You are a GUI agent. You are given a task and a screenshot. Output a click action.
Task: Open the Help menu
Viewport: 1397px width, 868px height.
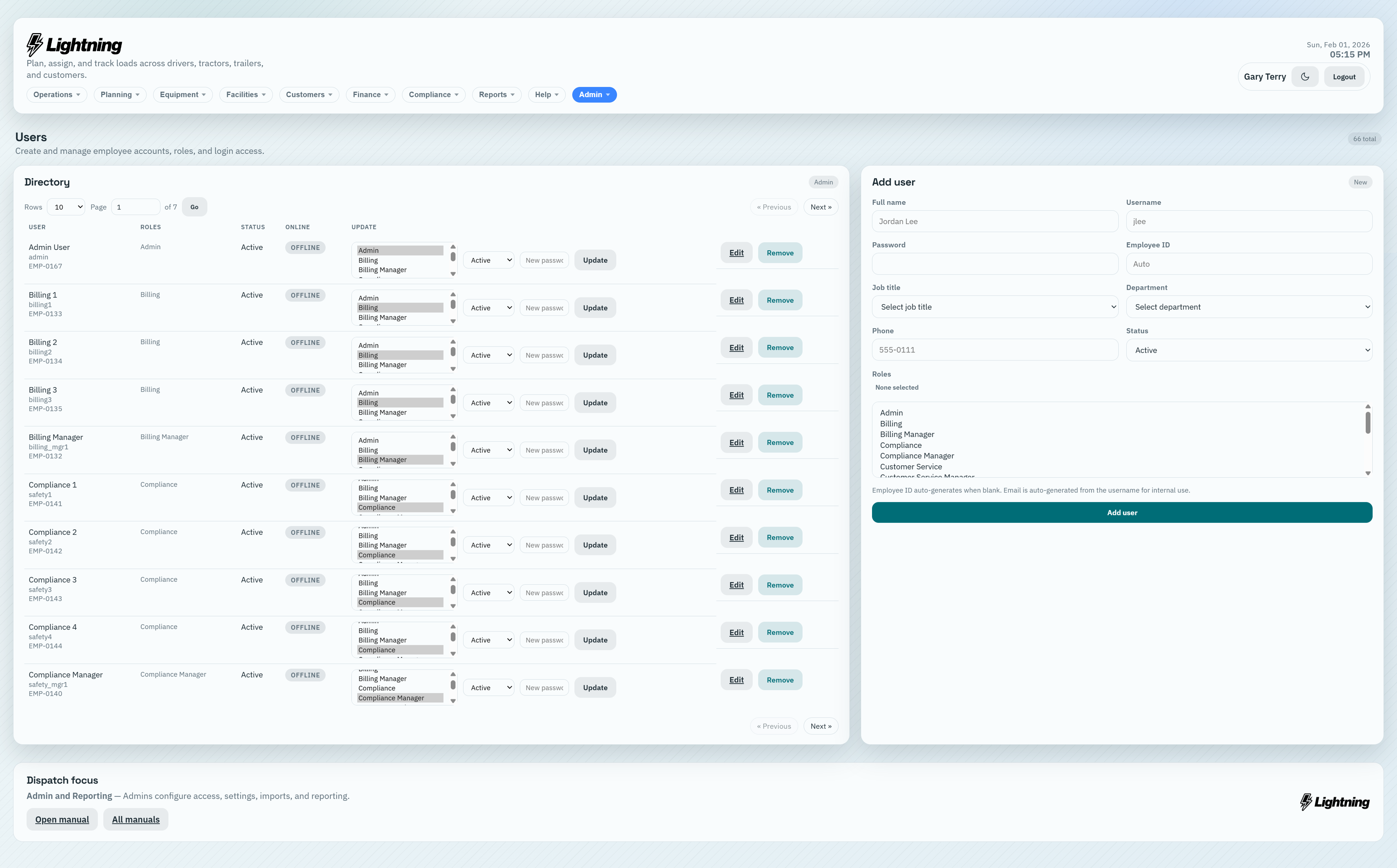pyautogui.click(x=546, y=94)
